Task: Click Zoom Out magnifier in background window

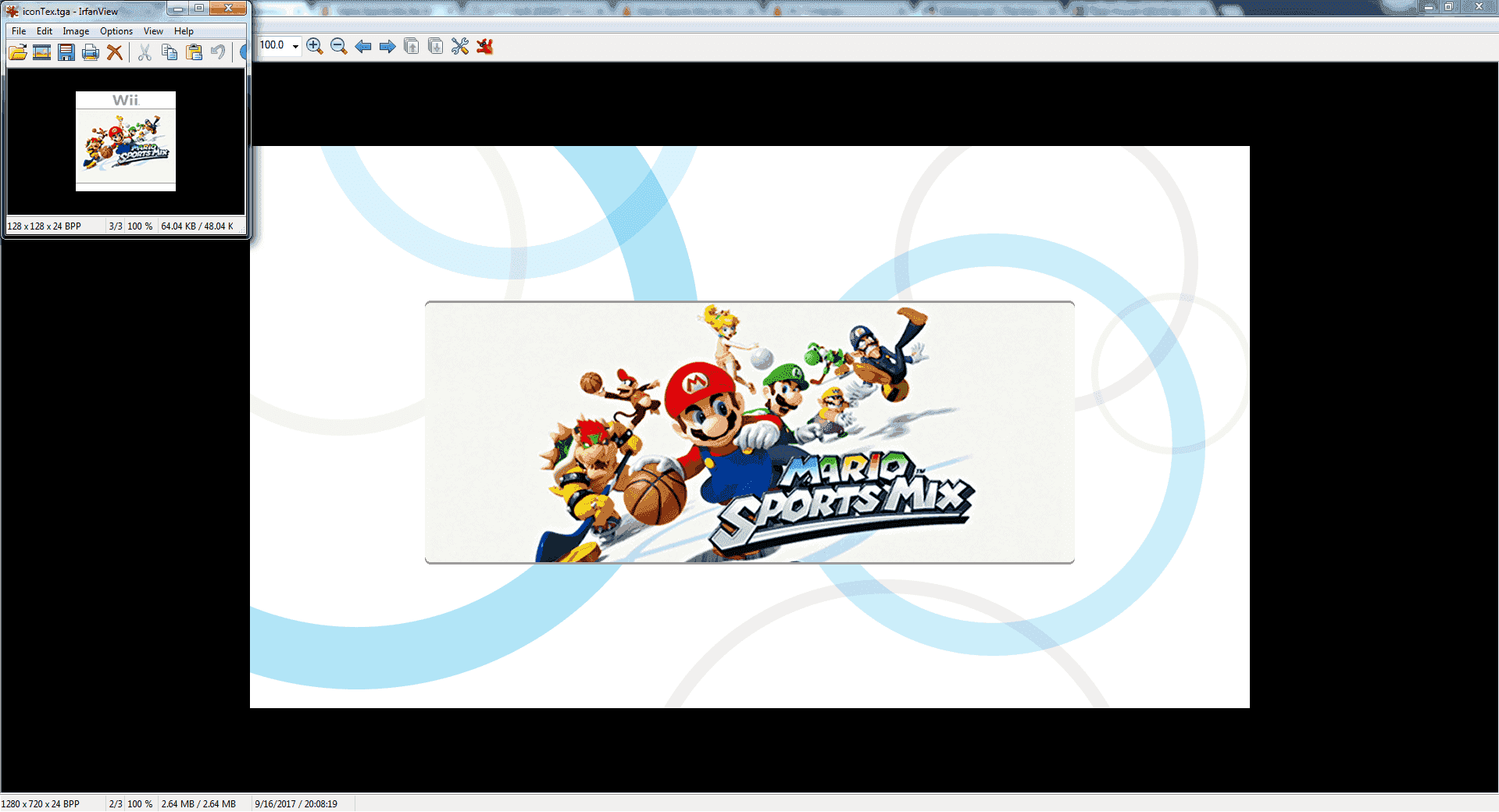Action: click(x=339, y=47)
